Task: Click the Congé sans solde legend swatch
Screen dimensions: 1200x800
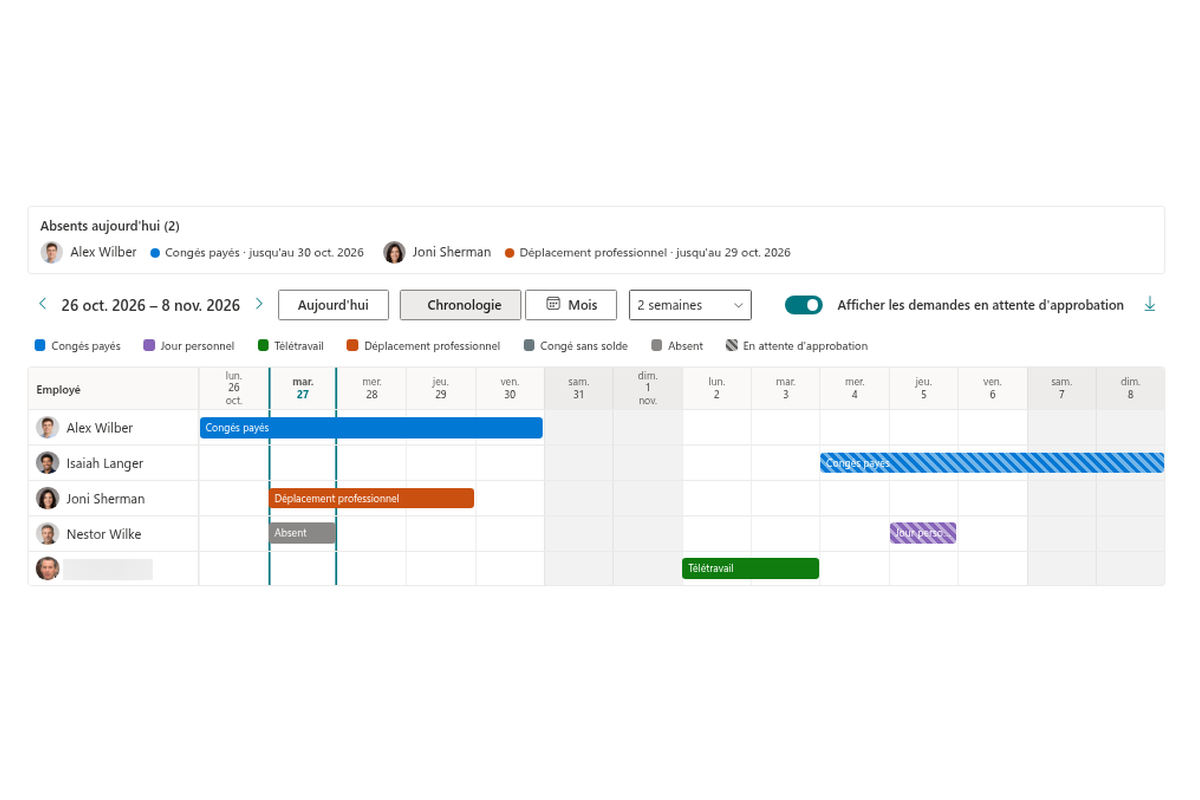Action: [x=529, y=346]
